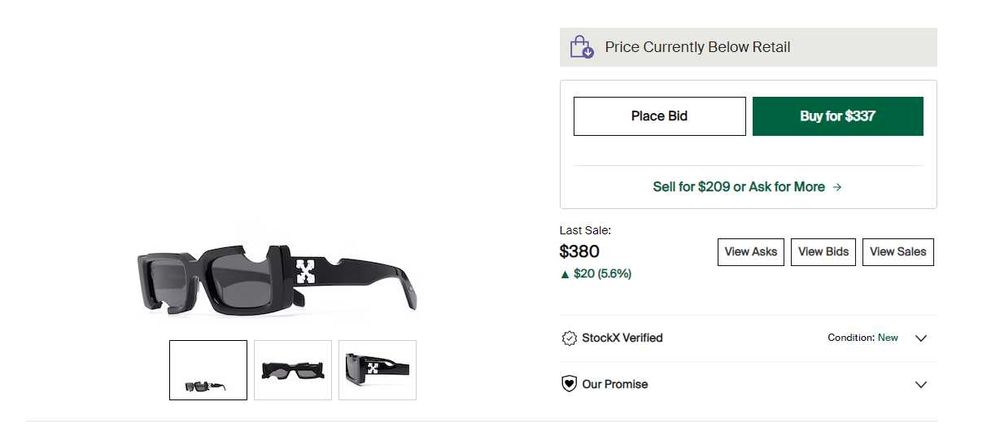Click the StockX Verified checkmark badge icon
Image resolution: width=1000 pixels, height=432 pixels.
tap(569, 338)
